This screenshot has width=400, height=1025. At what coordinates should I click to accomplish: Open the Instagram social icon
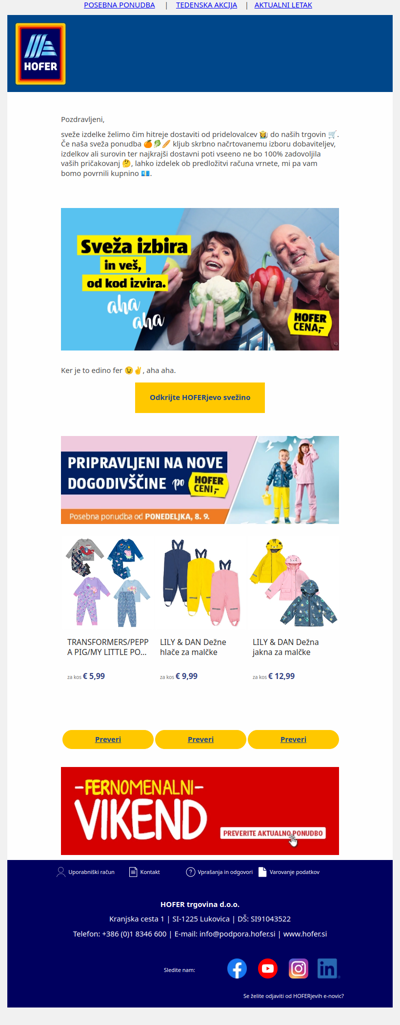(298, 968)
